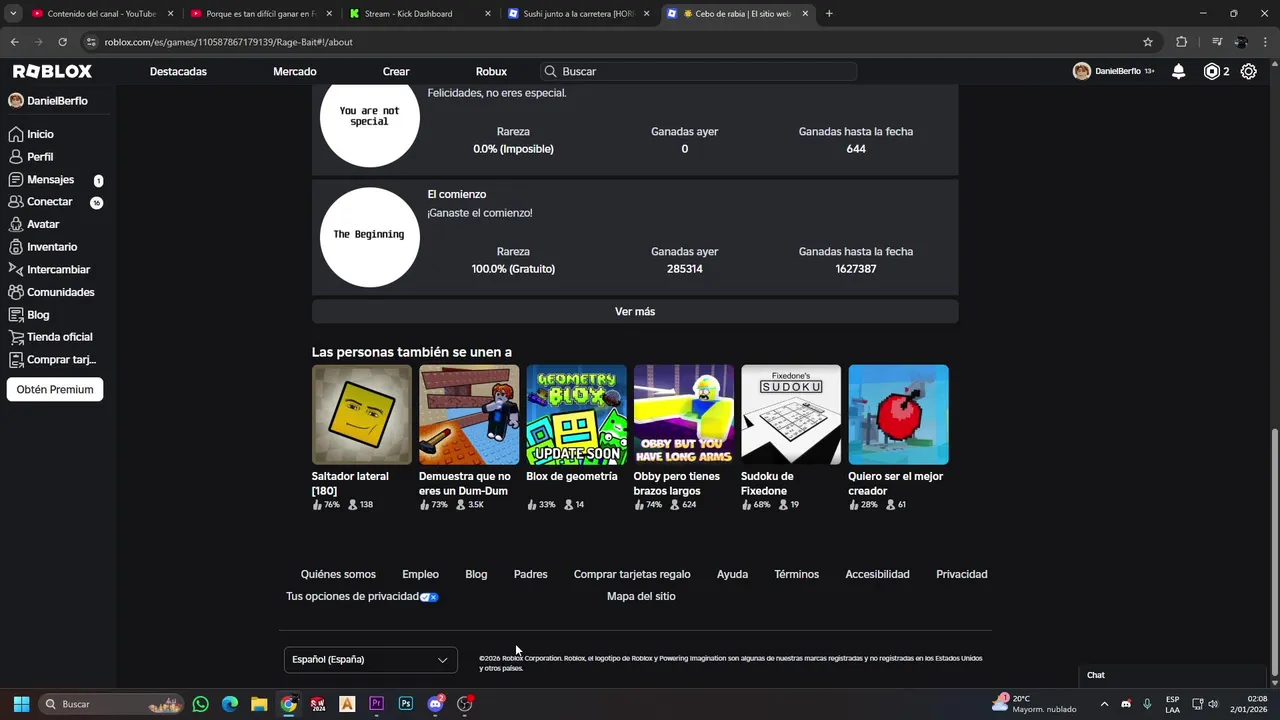Open the DanielBerflo profile in header

1113,71
